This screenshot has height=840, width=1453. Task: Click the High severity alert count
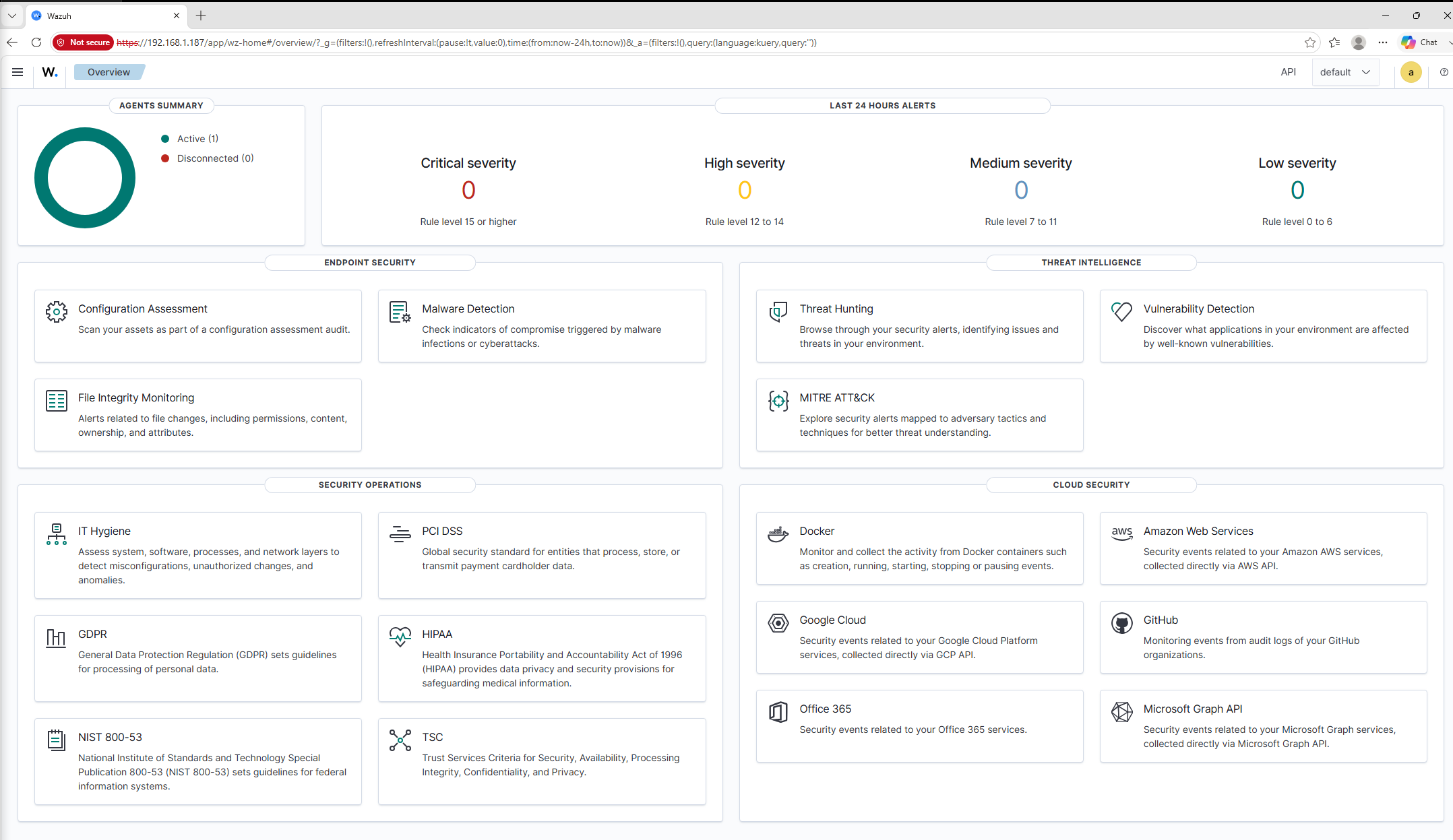pyautogui.click(x=745, y=190)
